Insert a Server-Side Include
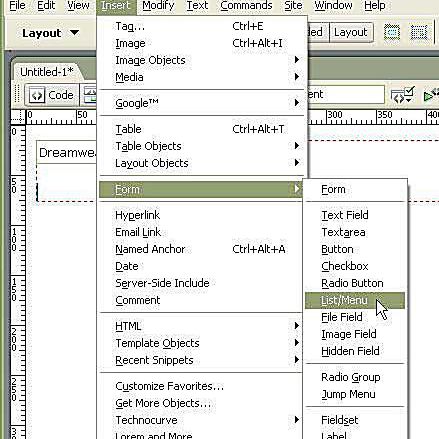This screenshot has height=439, width=439. tap(202, 283)
